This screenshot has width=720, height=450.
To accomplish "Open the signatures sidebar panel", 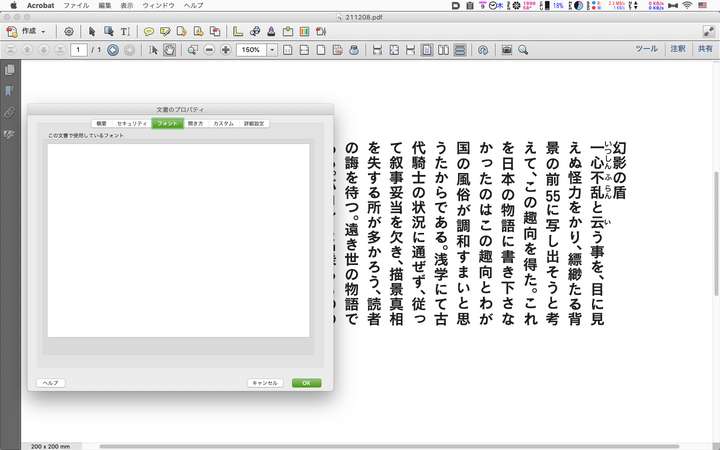I will point(9,134).
